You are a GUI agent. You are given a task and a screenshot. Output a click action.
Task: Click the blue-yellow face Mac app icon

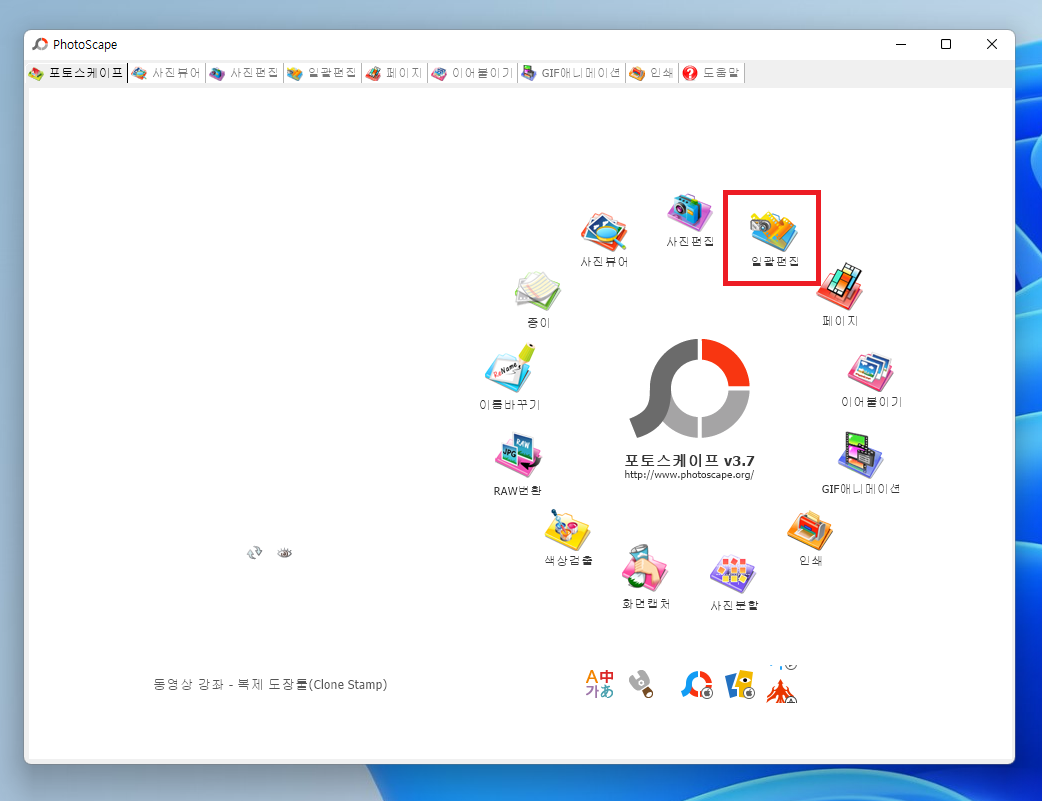[740, 685]
